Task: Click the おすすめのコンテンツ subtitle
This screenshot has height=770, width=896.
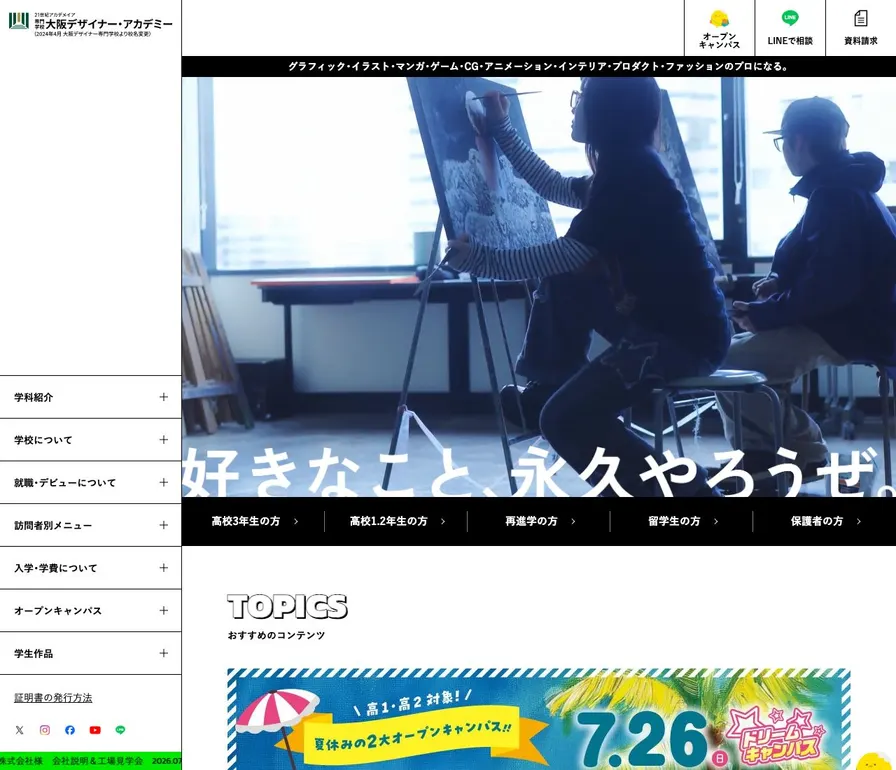Action: click(x=277, y=635)
